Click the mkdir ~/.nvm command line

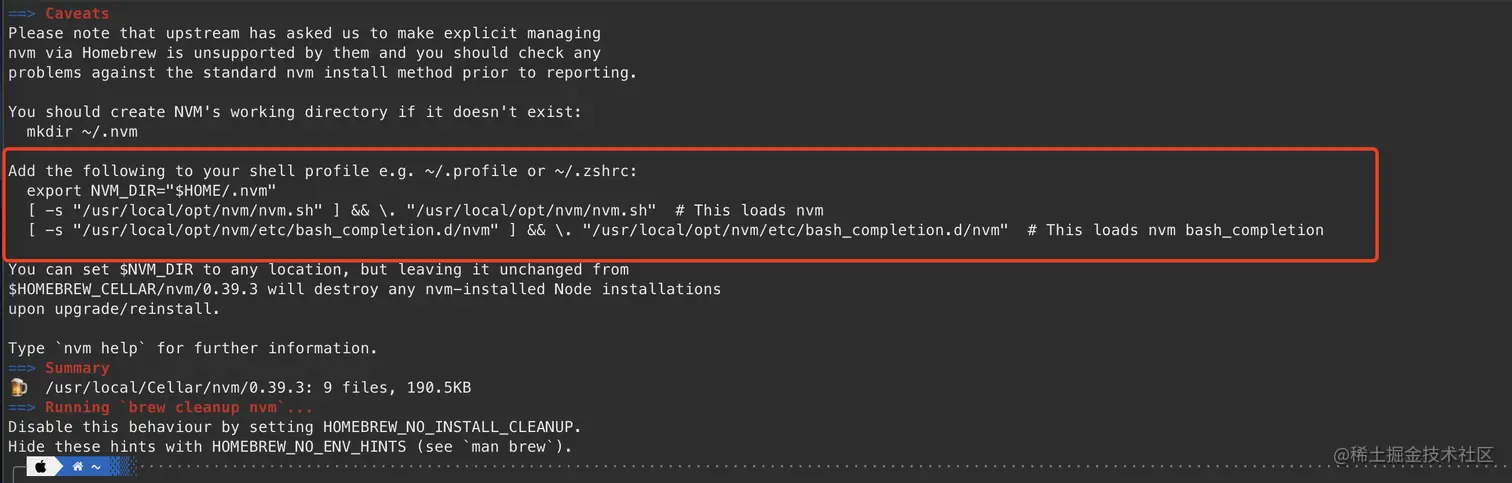coord(82,131)
